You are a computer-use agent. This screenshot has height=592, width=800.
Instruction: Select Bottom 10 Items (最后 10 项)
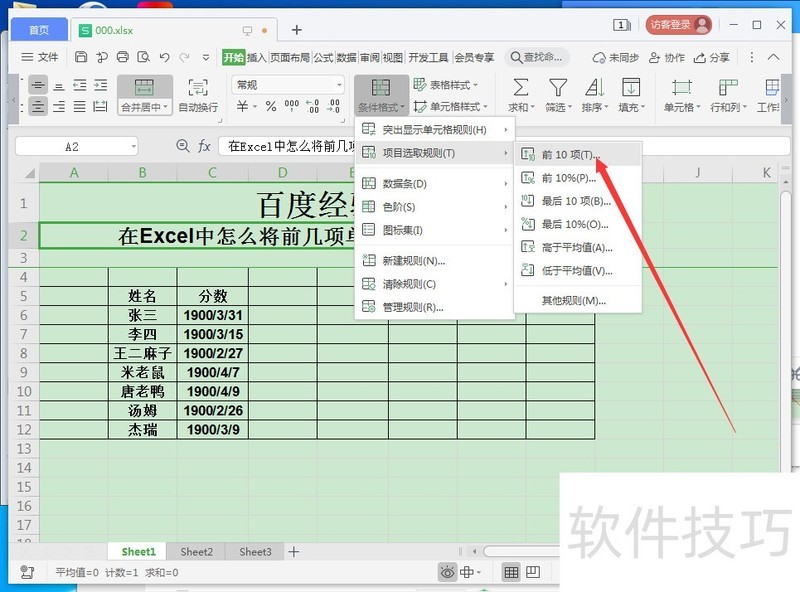[x=578, y=201]
